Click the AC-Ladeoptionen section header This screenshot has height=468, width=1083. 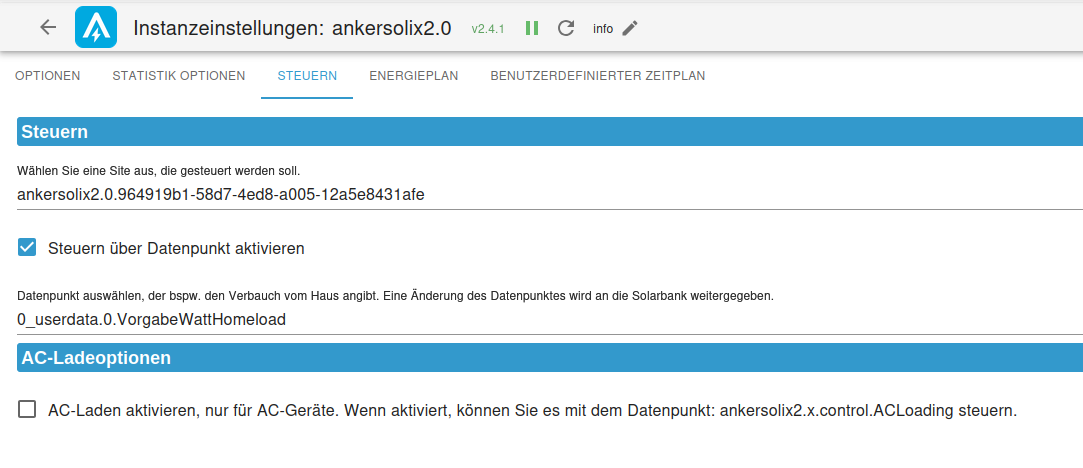[550, 358]
